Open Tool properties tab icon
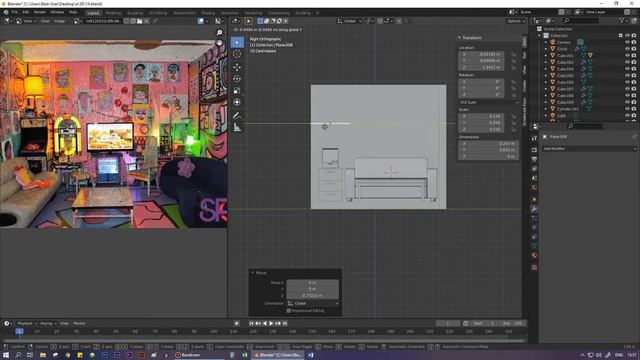This screenshot has height=360, width=640. pyautogui.click(x=534, y=139)
